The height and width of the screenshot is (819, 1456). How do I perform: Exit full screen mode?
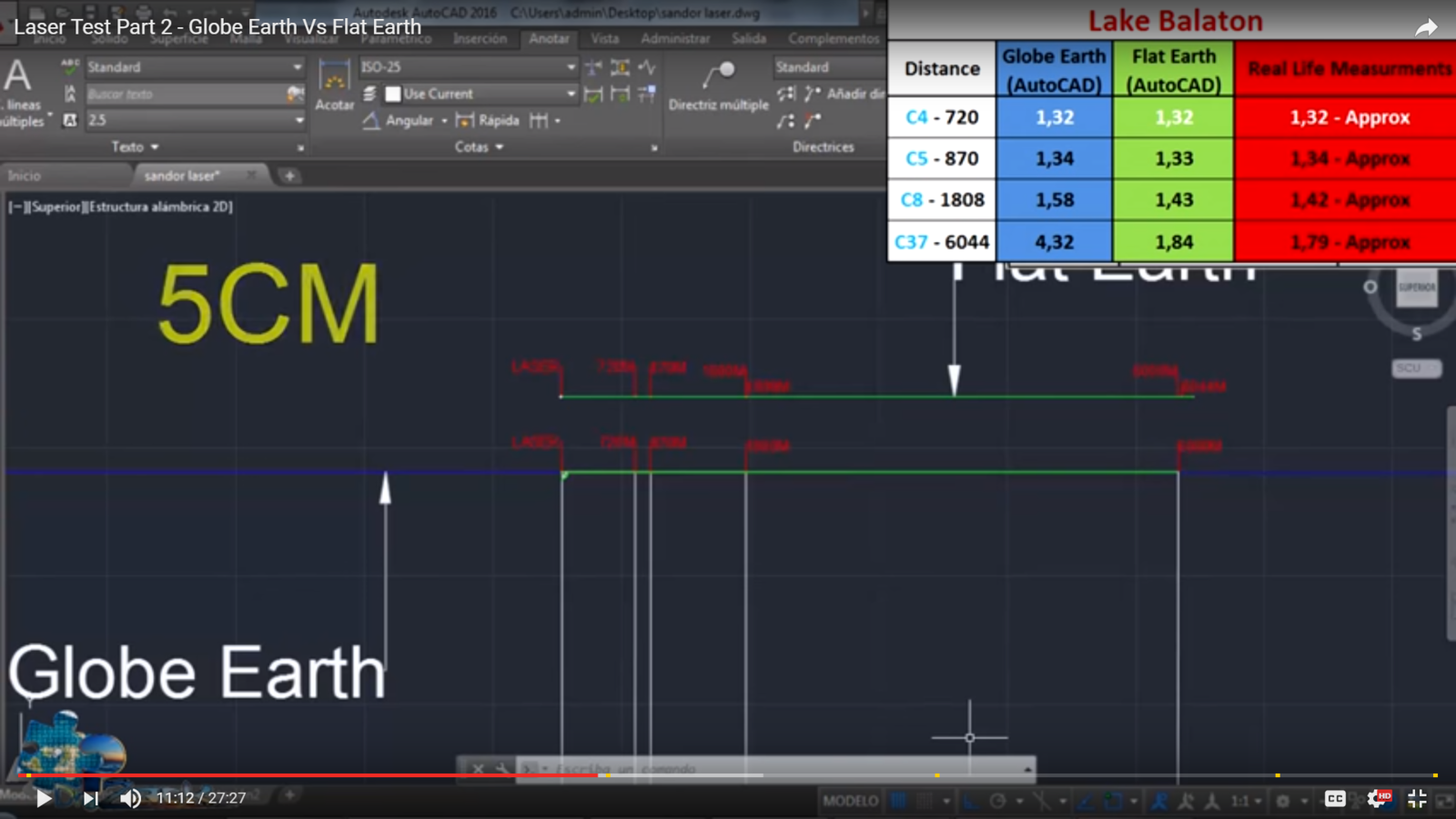[x=1417, y=799]
